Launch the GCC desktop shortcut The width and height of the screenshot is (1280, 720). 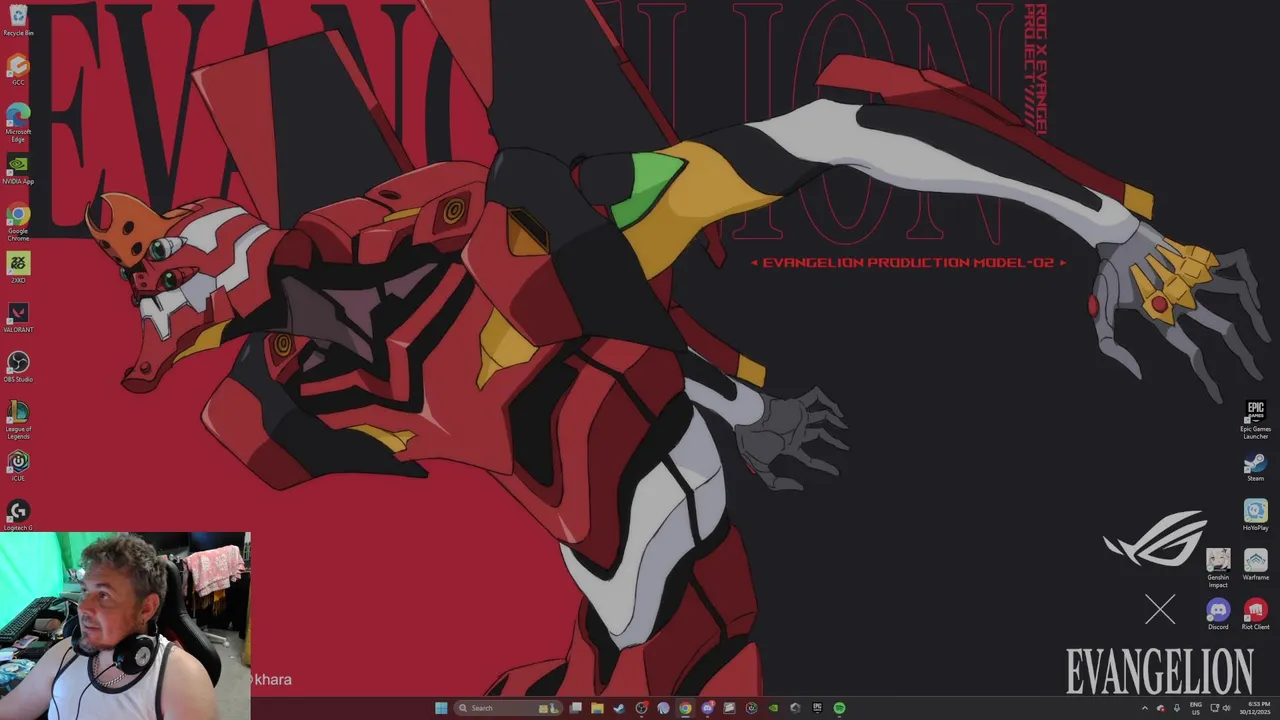[x=18, y=69]
